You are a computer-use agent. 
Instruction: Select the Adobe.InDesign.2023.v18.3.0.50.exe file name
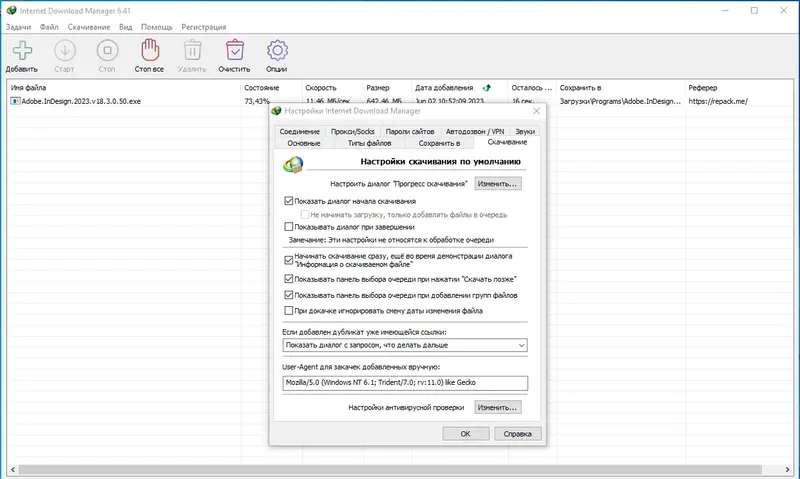(x=81, y=101)
